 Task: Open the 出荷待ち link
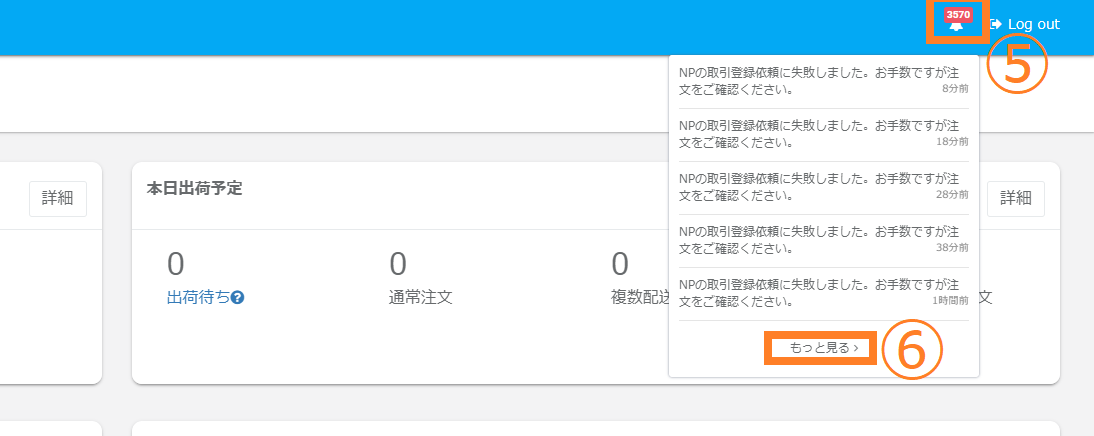tap(198, 298)
